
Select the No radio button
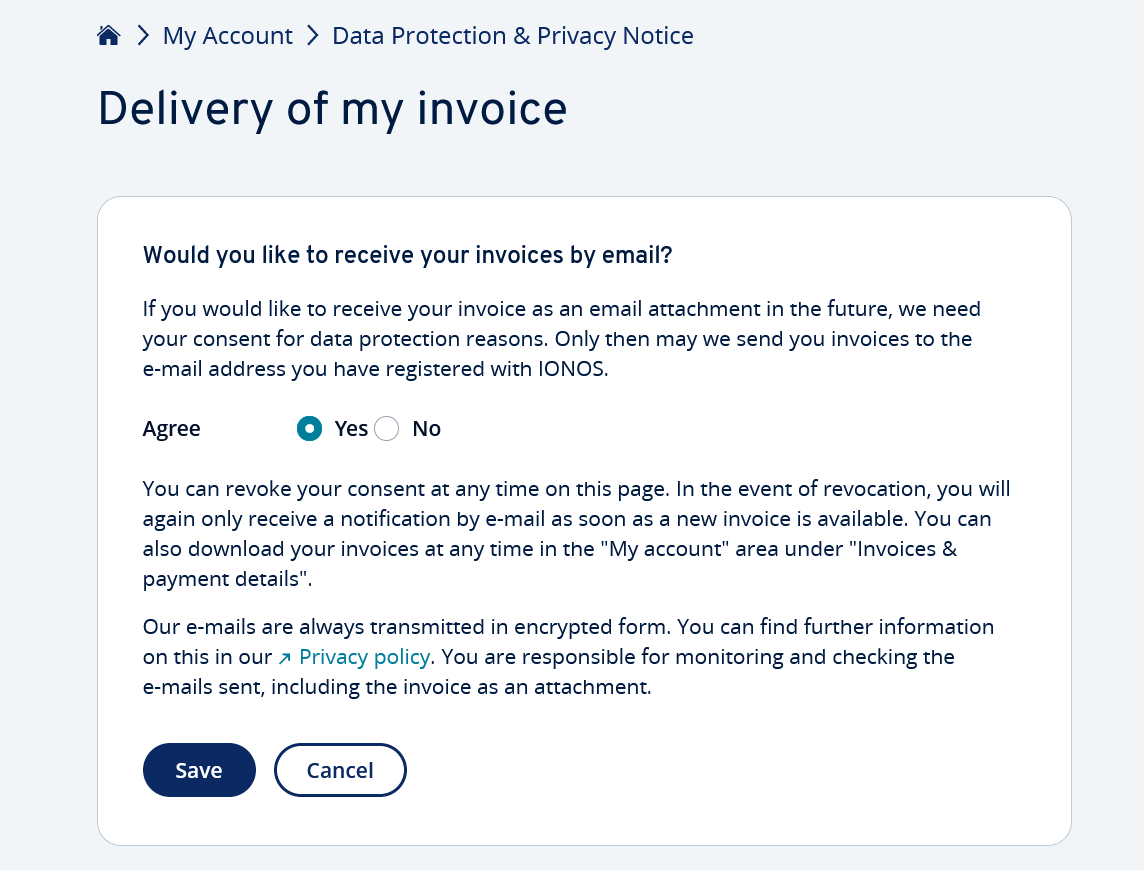coord(387,428)
